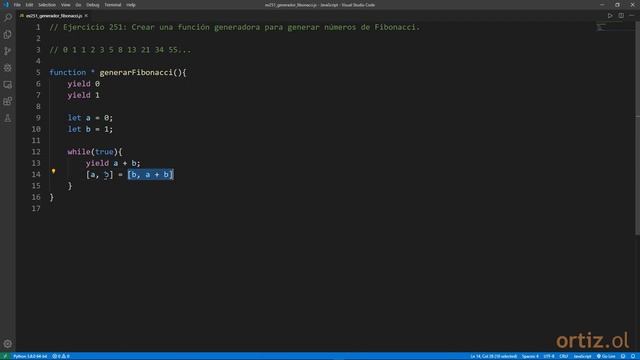
Task: Click the '0 1 1 2 3 5 8' comment
Action: tap(120, 50)
